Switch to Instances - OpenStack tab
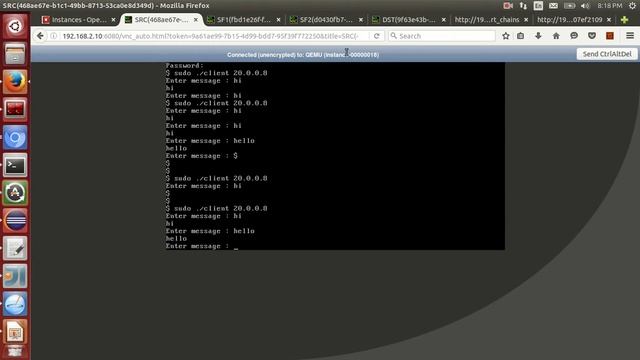Screen dimensions: 640x360 pos(79,20)
